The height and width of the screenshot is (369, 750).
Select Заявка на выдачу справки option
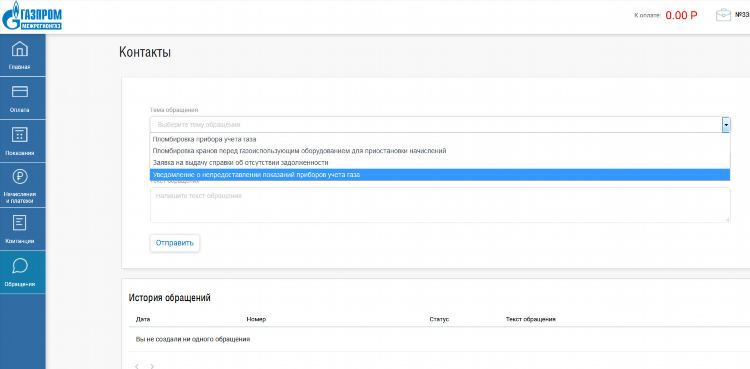440,163
